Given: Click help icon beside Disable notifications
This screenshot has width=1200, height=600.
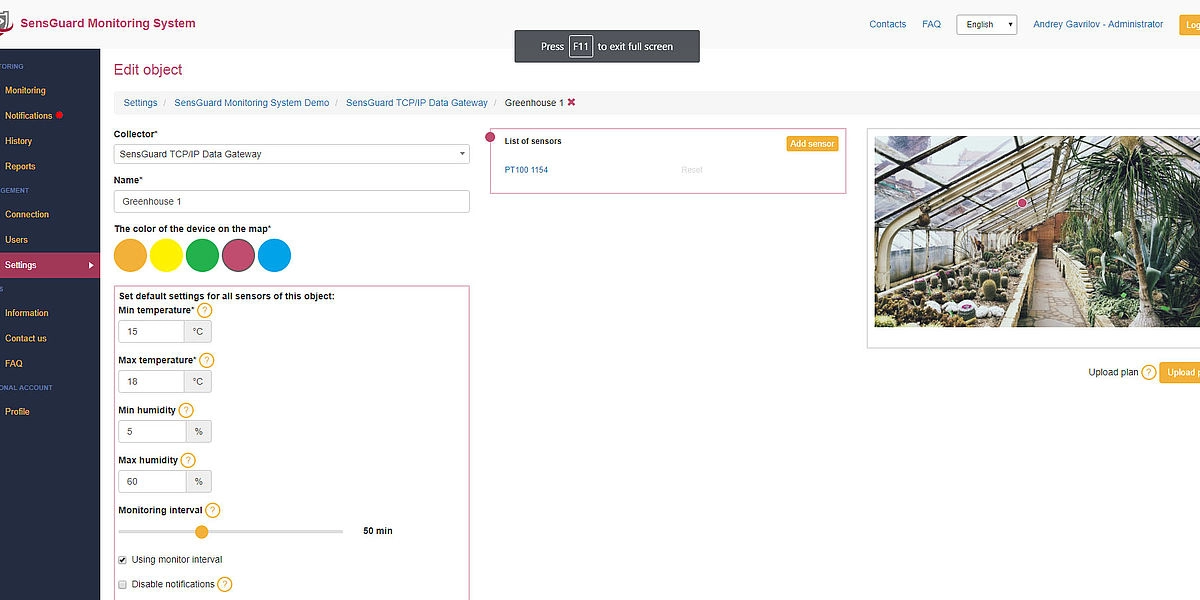Looking at the screenshot, I should pyautogui.click(x=225, y=584).
